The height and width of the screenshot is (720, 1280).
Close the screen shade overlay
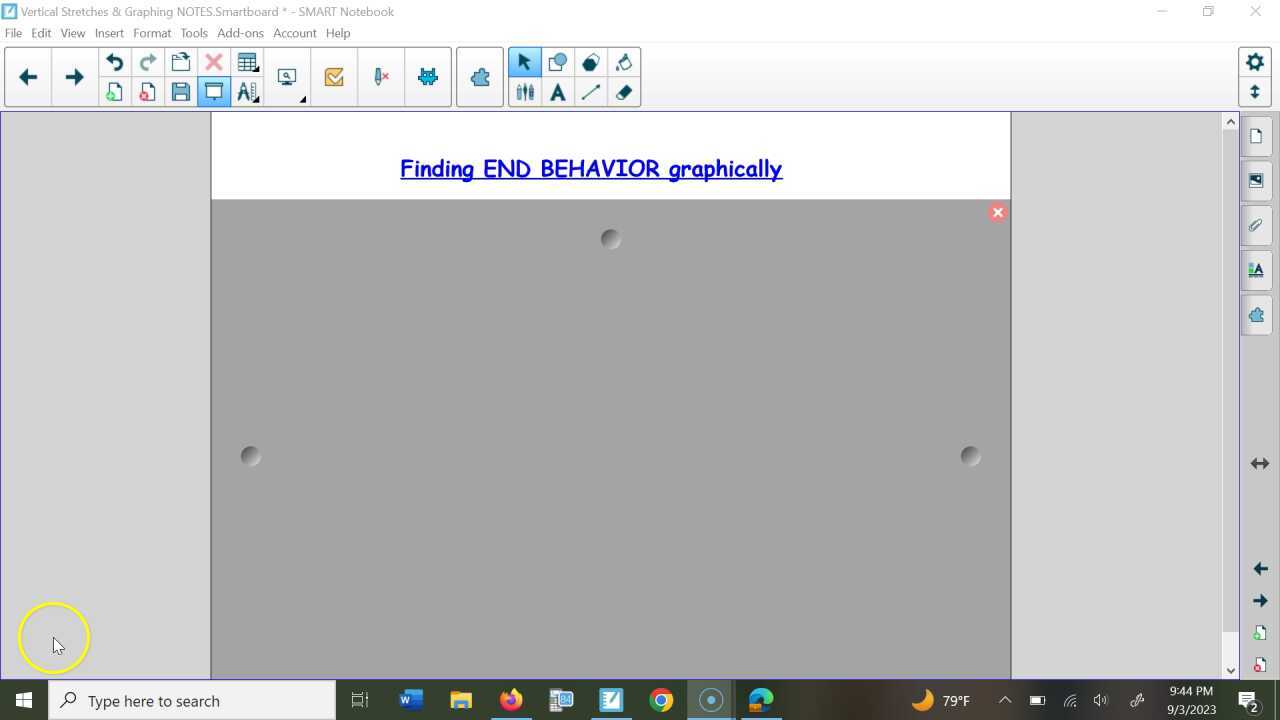point(997,212)
